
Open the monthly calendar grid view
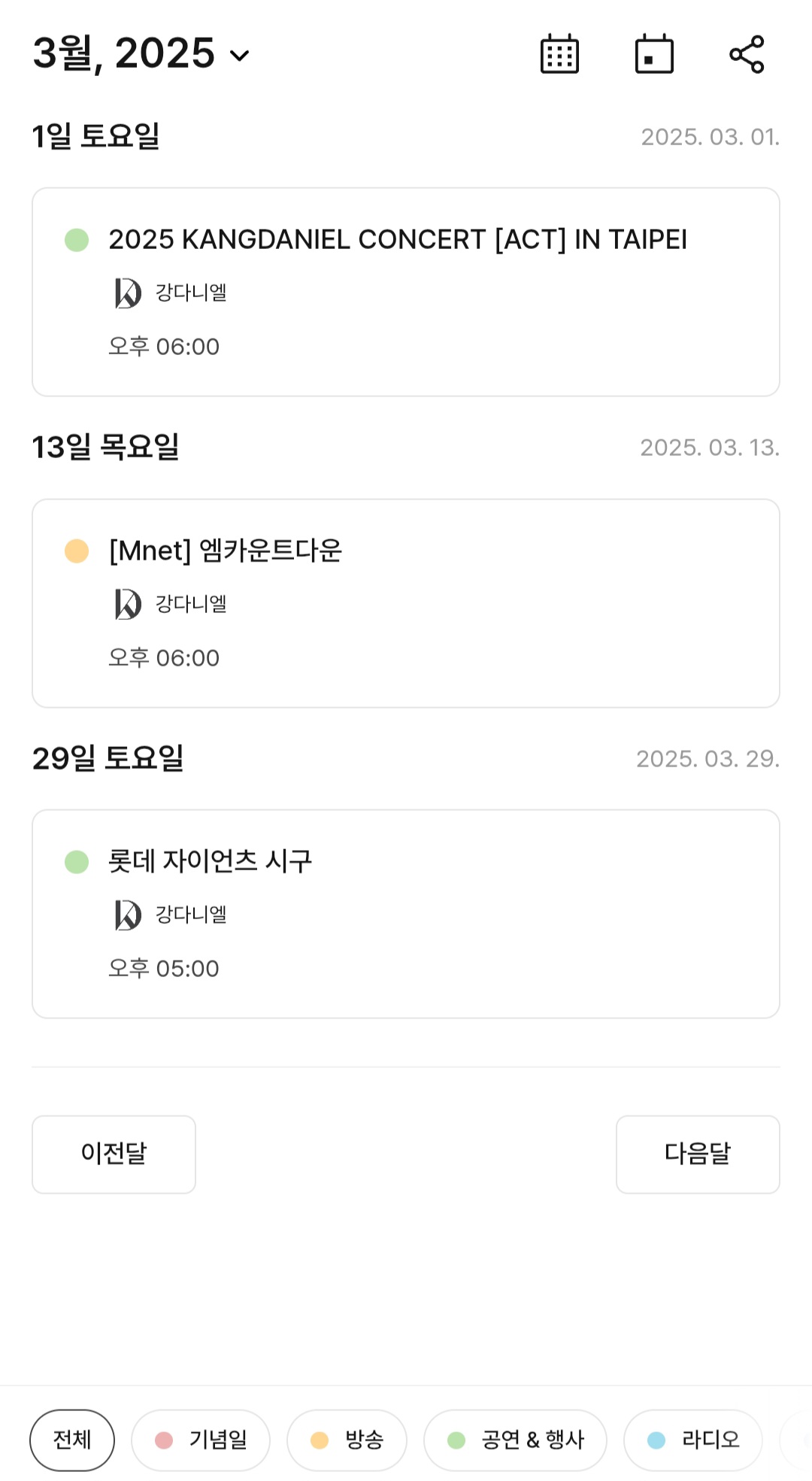[559, 54]
